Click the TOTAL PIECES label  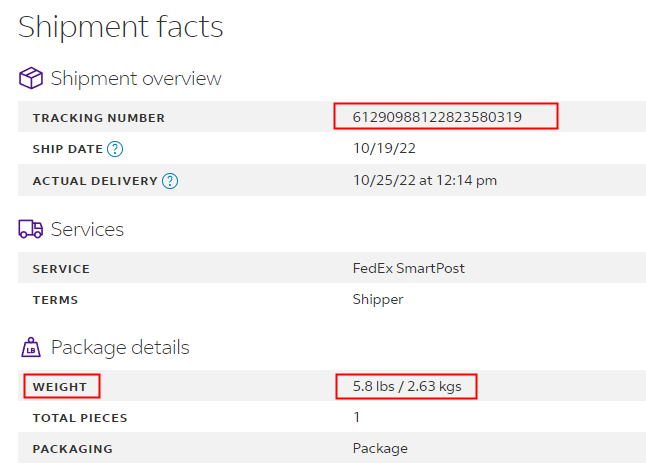point(80,418)
